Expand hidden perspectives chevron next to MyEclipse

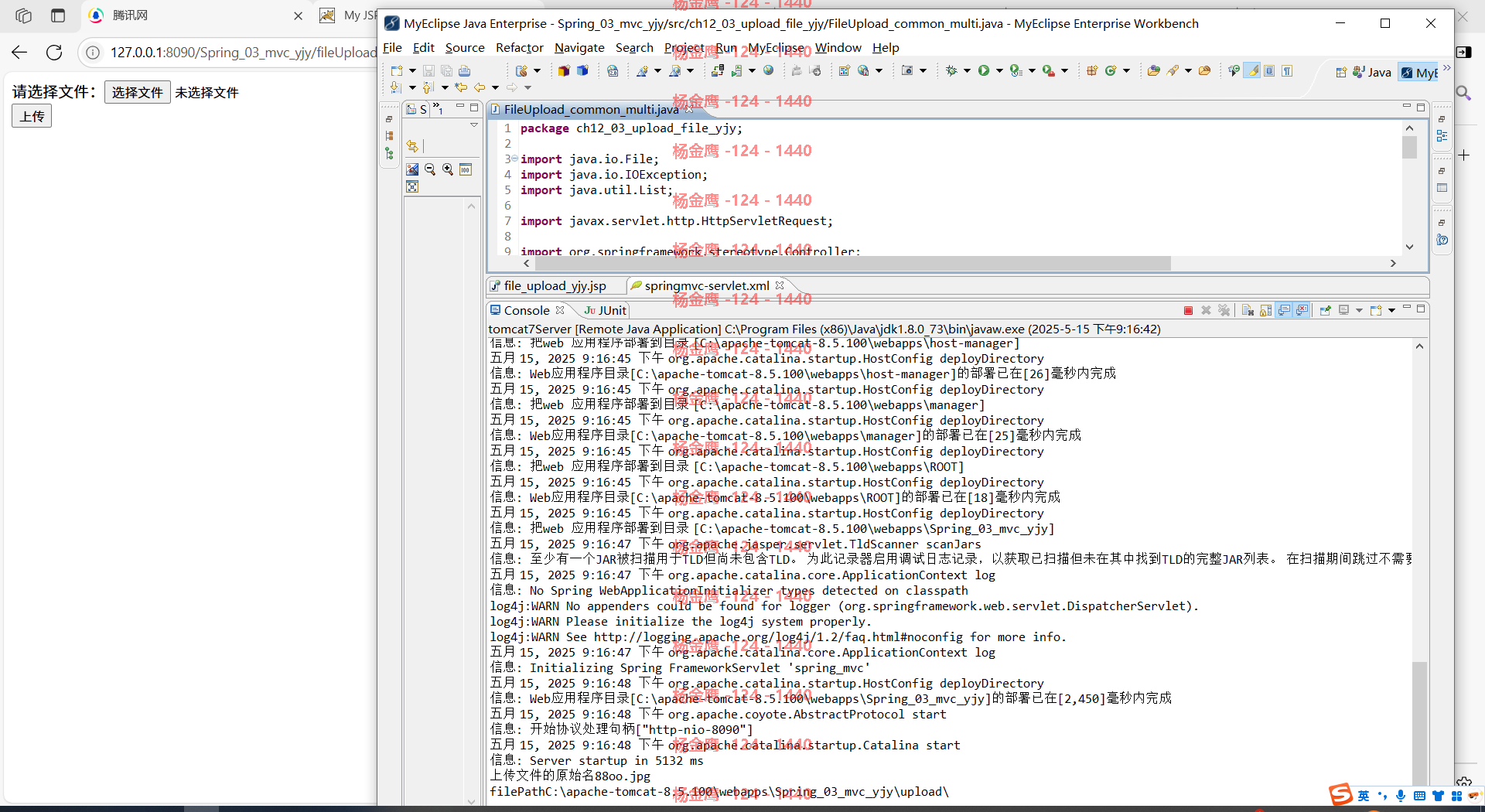(x=1446, y=68)
